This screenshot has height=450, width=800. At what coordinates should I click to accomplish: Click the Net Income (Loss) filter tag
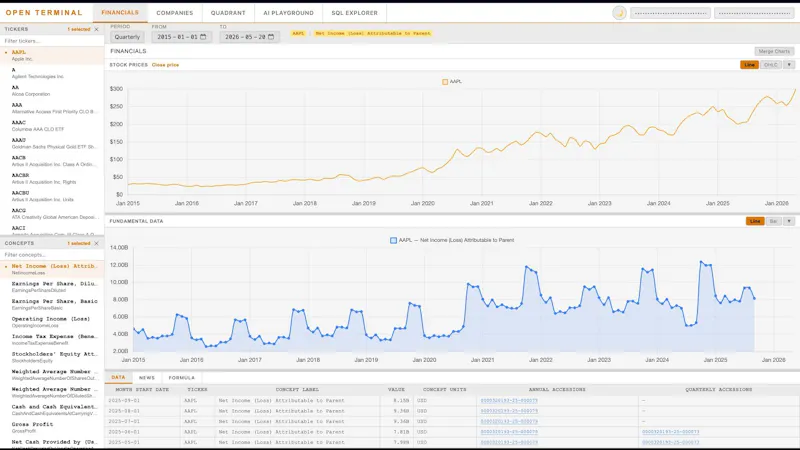[x=372, y=33]
